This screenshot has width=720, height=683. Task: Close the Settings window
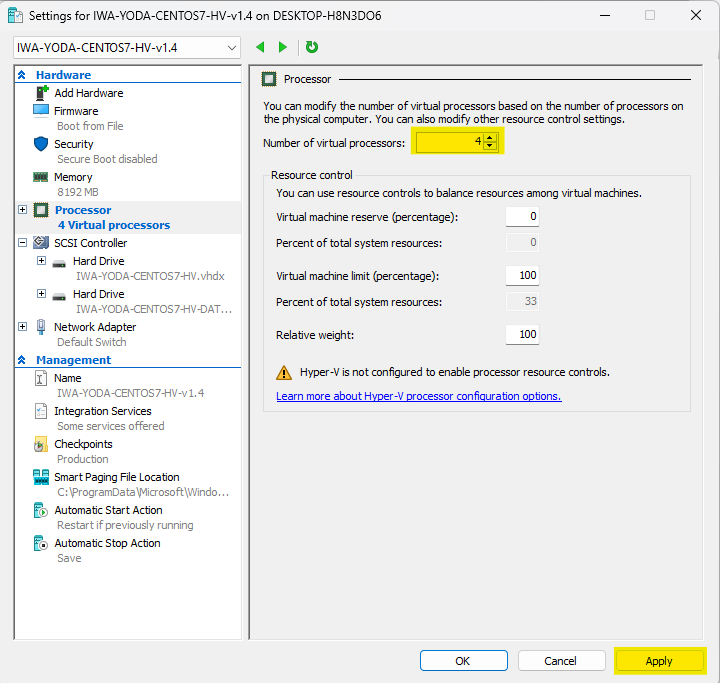[696, 15]
